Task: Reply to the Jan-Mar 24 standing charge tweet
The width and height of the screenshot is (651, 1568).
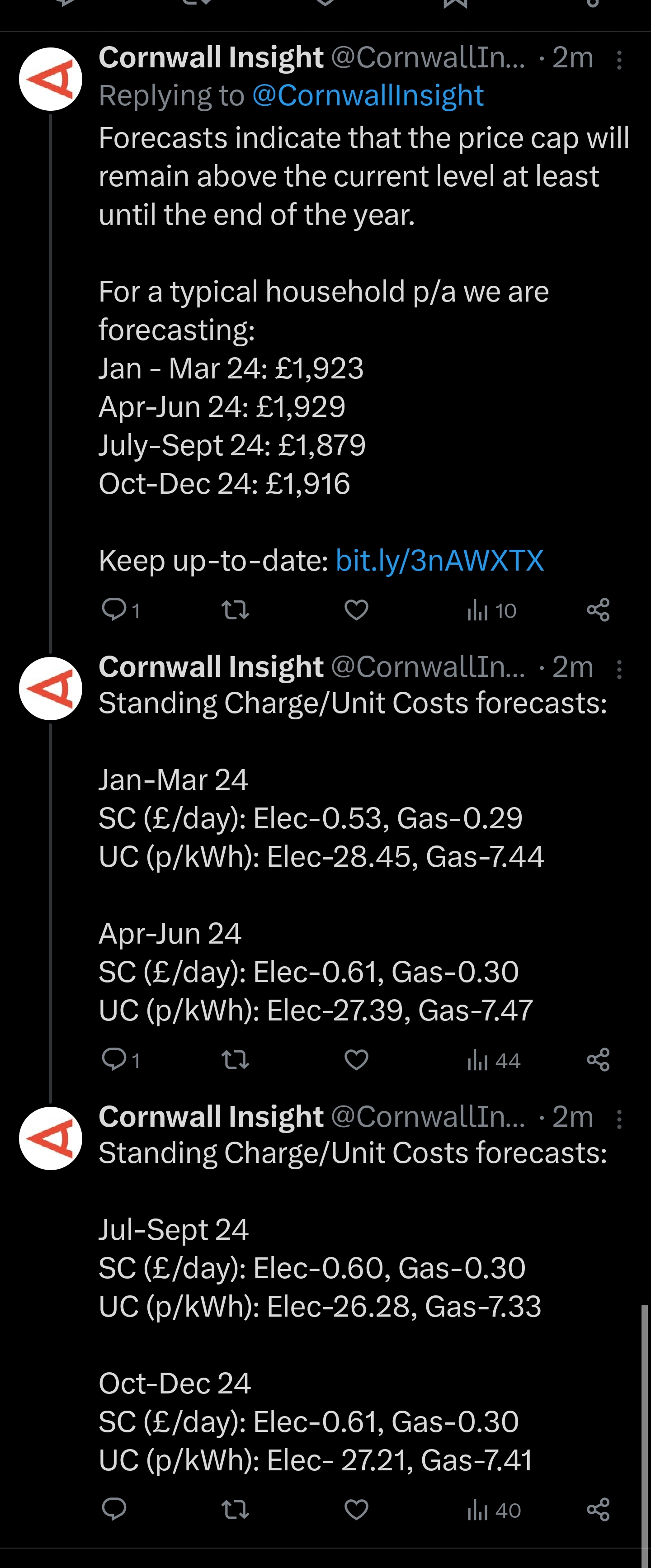Action: (x=120, y=1060)
